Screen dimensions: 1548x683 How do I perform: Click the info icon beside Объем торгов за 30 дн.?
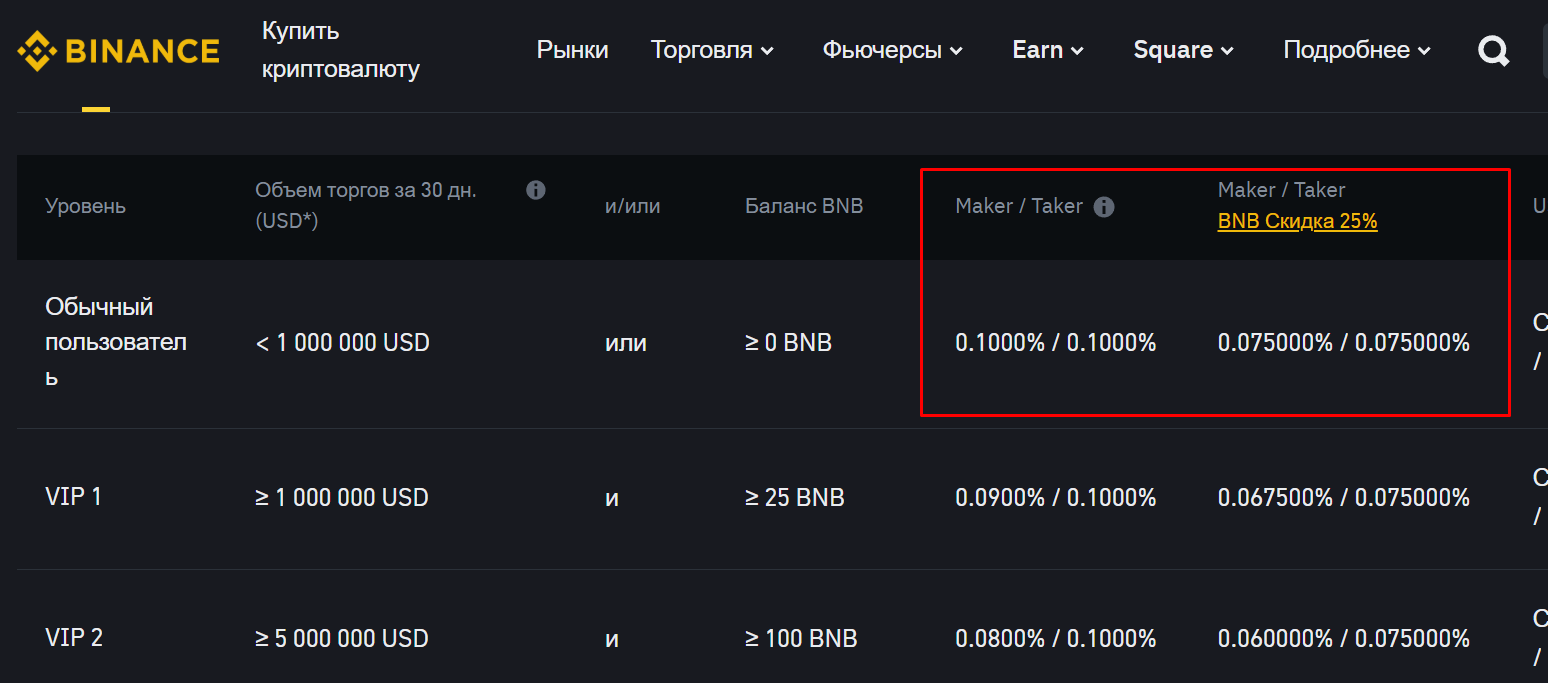point(536,189)
